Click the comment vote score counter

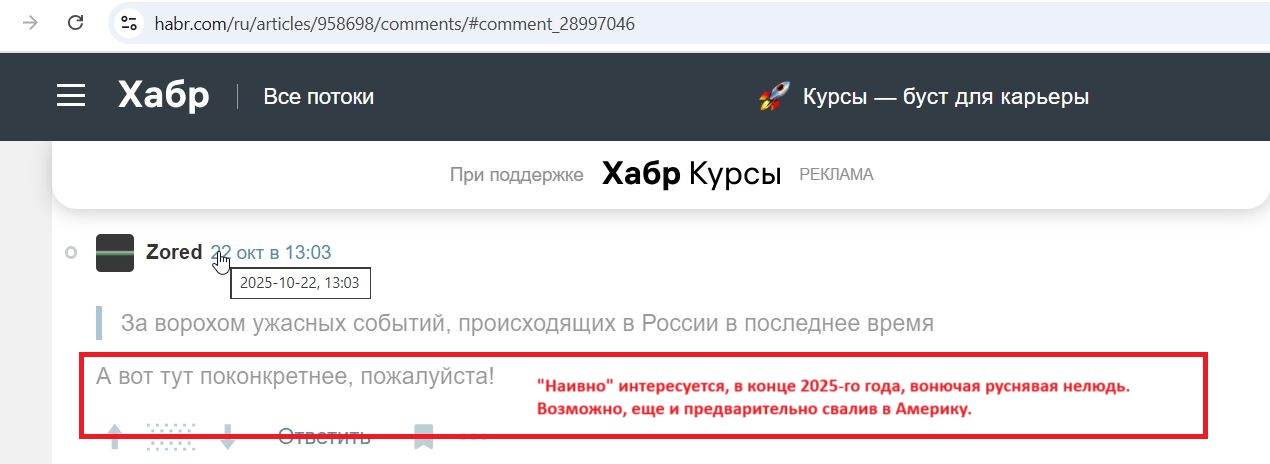[170, 436]
